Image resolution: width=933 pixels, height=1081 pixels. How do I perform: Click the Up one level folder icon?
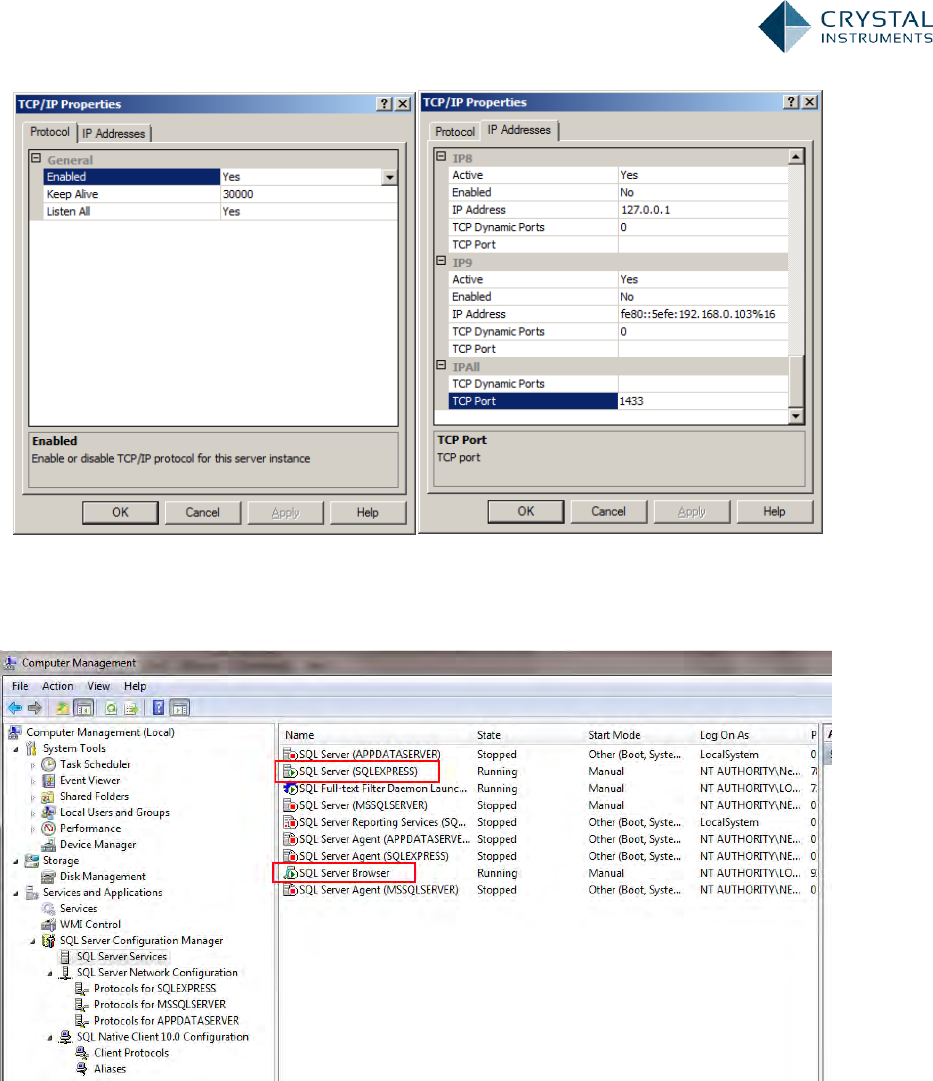(x=62, y=708)
